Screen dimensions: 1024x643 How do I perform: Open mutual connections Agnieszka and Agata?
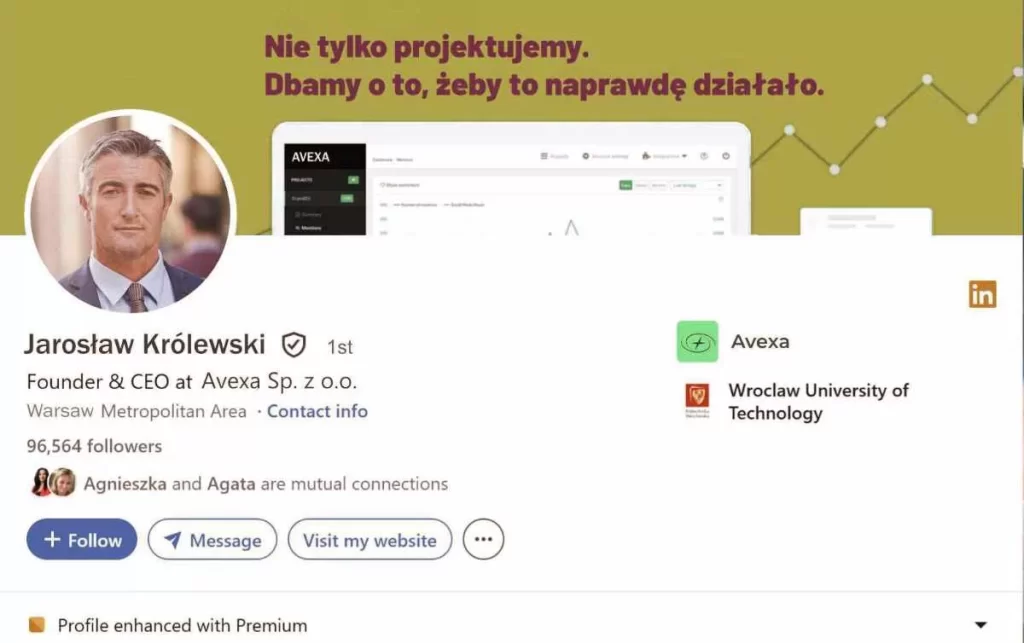[x=266, y=484]
